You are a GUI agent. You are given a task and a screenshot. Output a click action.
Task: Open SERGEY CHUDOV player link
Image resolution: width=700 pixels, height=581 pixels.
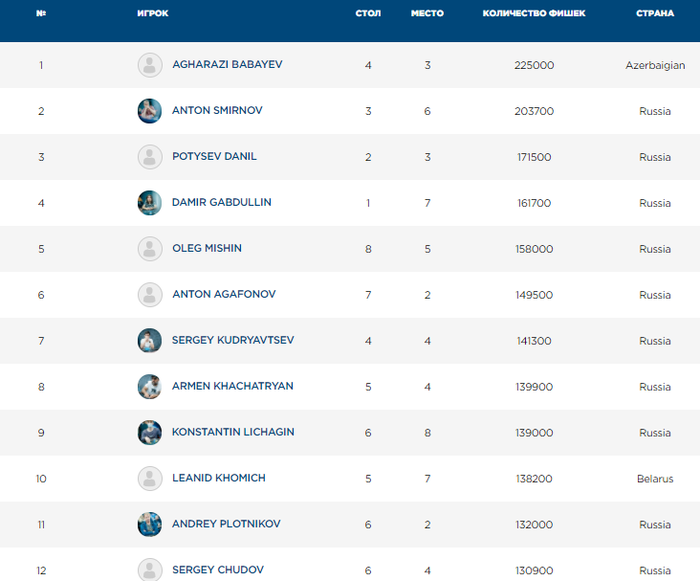point(218,570)
